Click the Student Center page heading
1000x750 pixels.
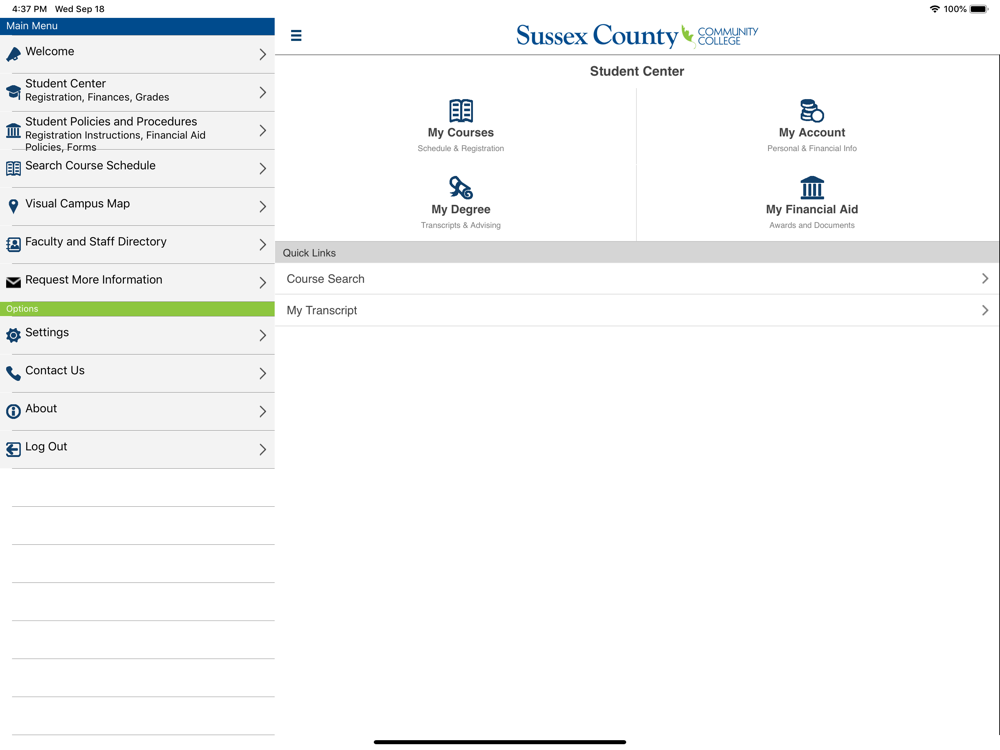click(x=636, y=71)
